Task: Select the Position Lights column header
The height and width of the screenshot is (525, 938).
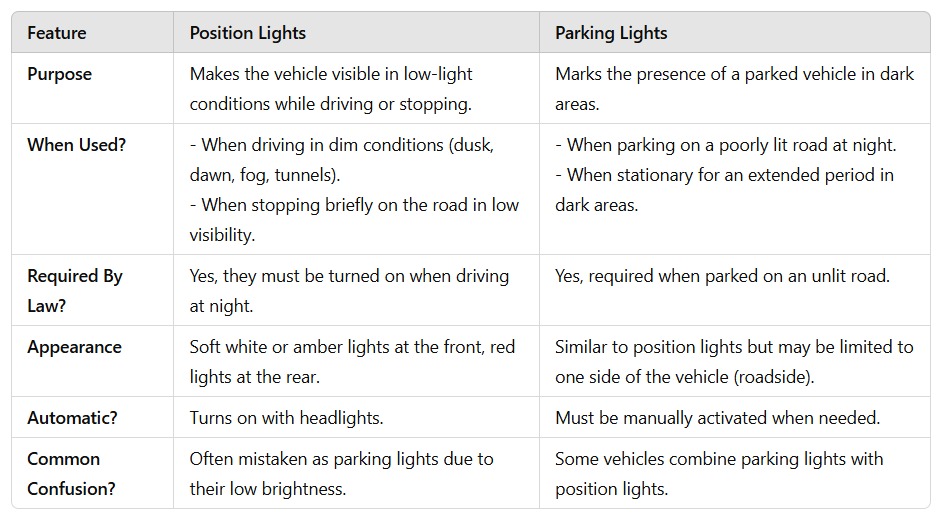Action: (x=247, y=33)
